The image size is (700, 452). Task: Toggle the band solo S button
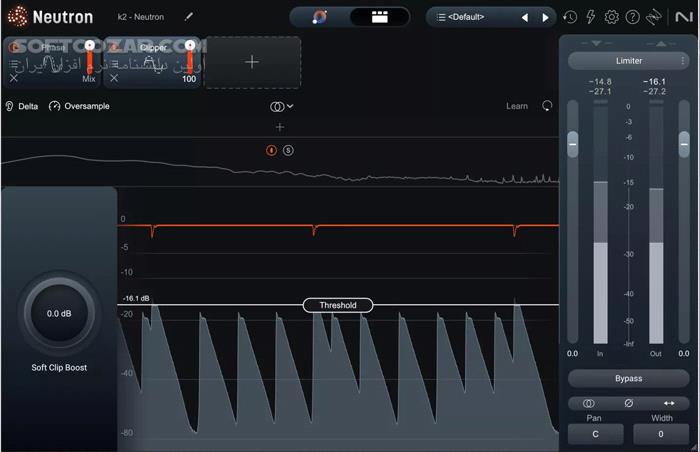(x=288, y=150)
